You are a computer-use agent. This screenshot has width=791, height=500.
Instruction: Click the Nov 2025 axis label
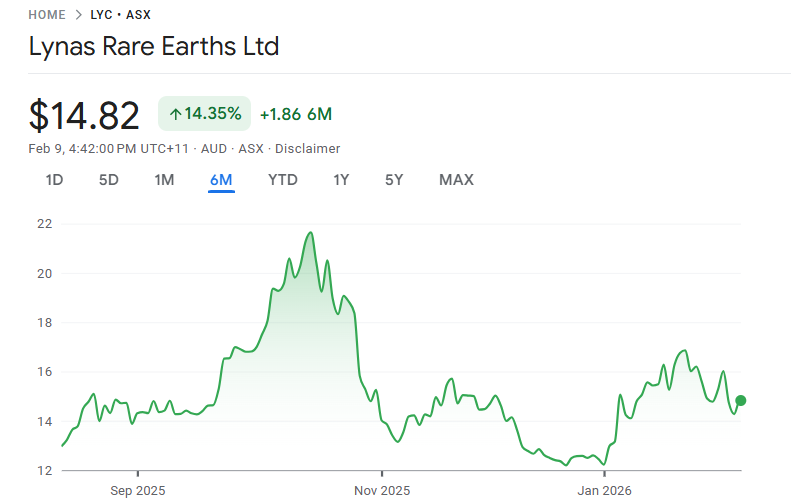pos(382,490)
